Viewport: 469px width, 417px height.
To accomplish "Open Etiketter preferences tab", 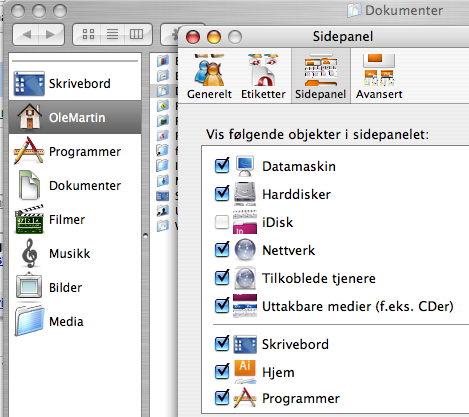I will click(x=263, y=77).
